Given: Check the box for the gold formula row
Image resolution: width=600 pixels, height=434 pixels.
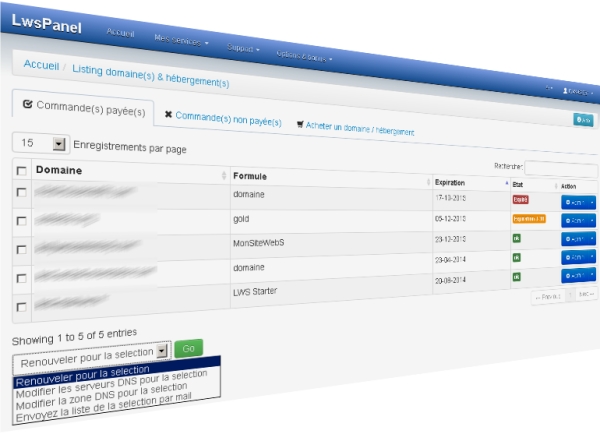Looking at the screenshot, I should tap(22, 220).
